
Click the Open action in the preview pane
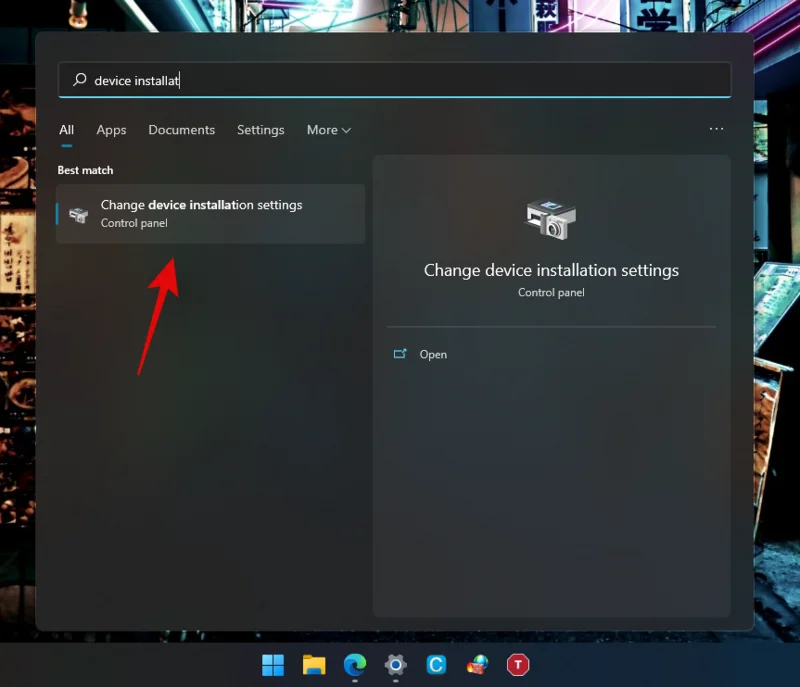[x=433, y=354]
